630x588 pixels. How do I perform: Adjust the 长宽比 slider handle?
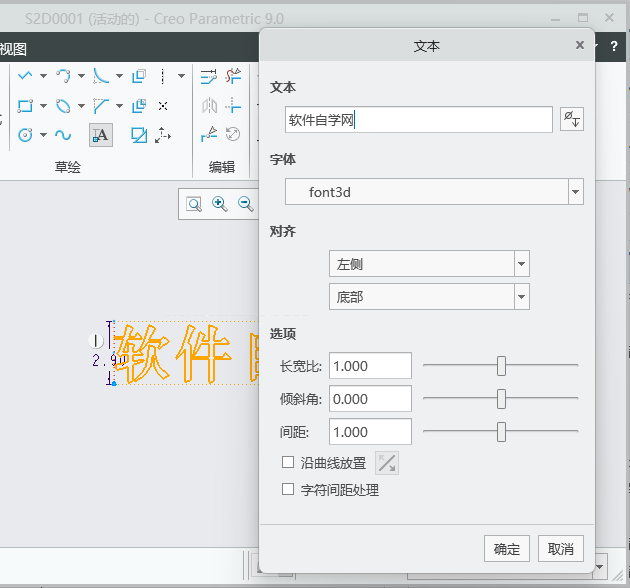501,366
